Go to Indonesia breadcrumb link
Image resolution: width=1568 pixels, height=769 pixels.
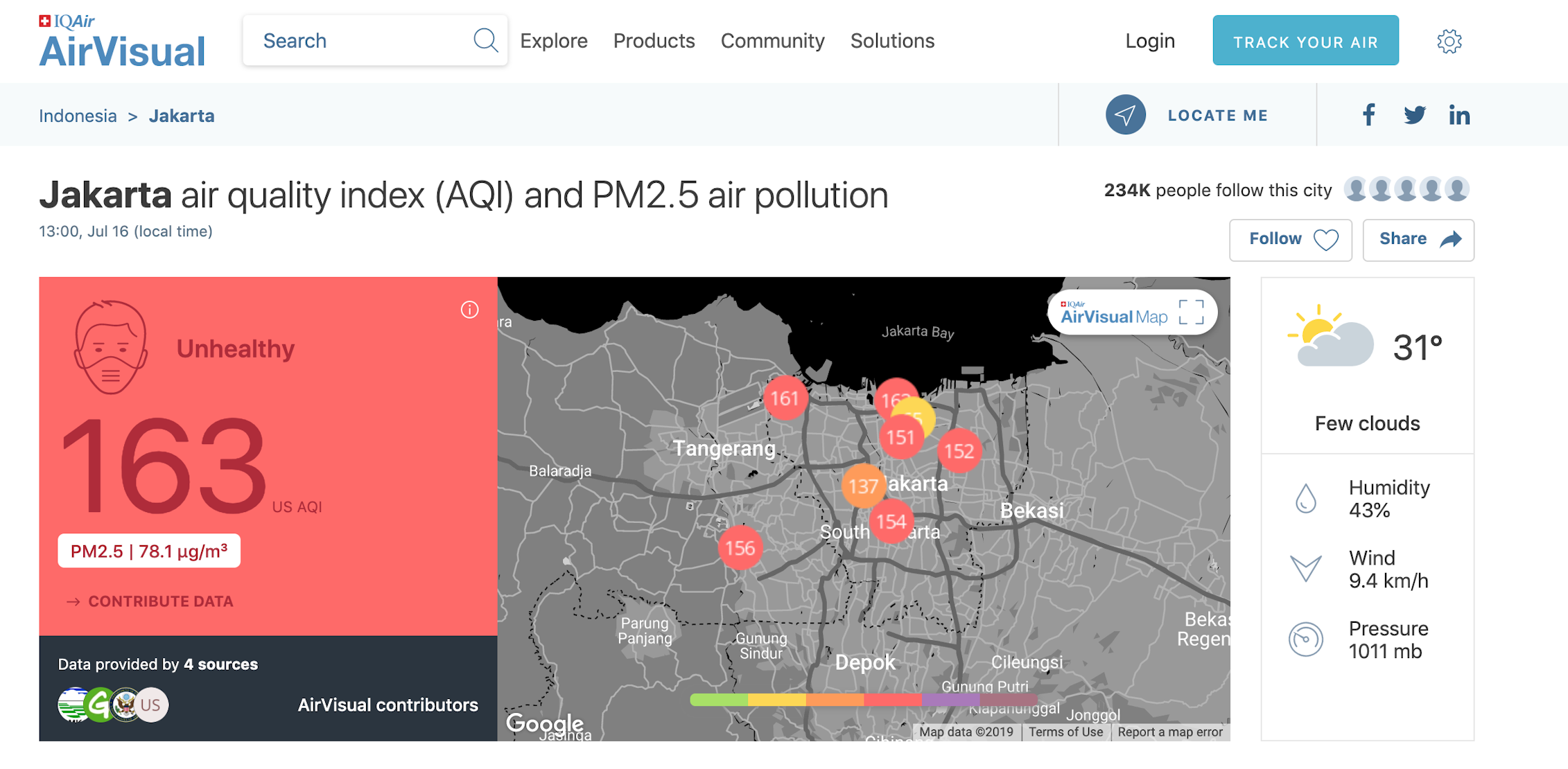click(78, 116)
